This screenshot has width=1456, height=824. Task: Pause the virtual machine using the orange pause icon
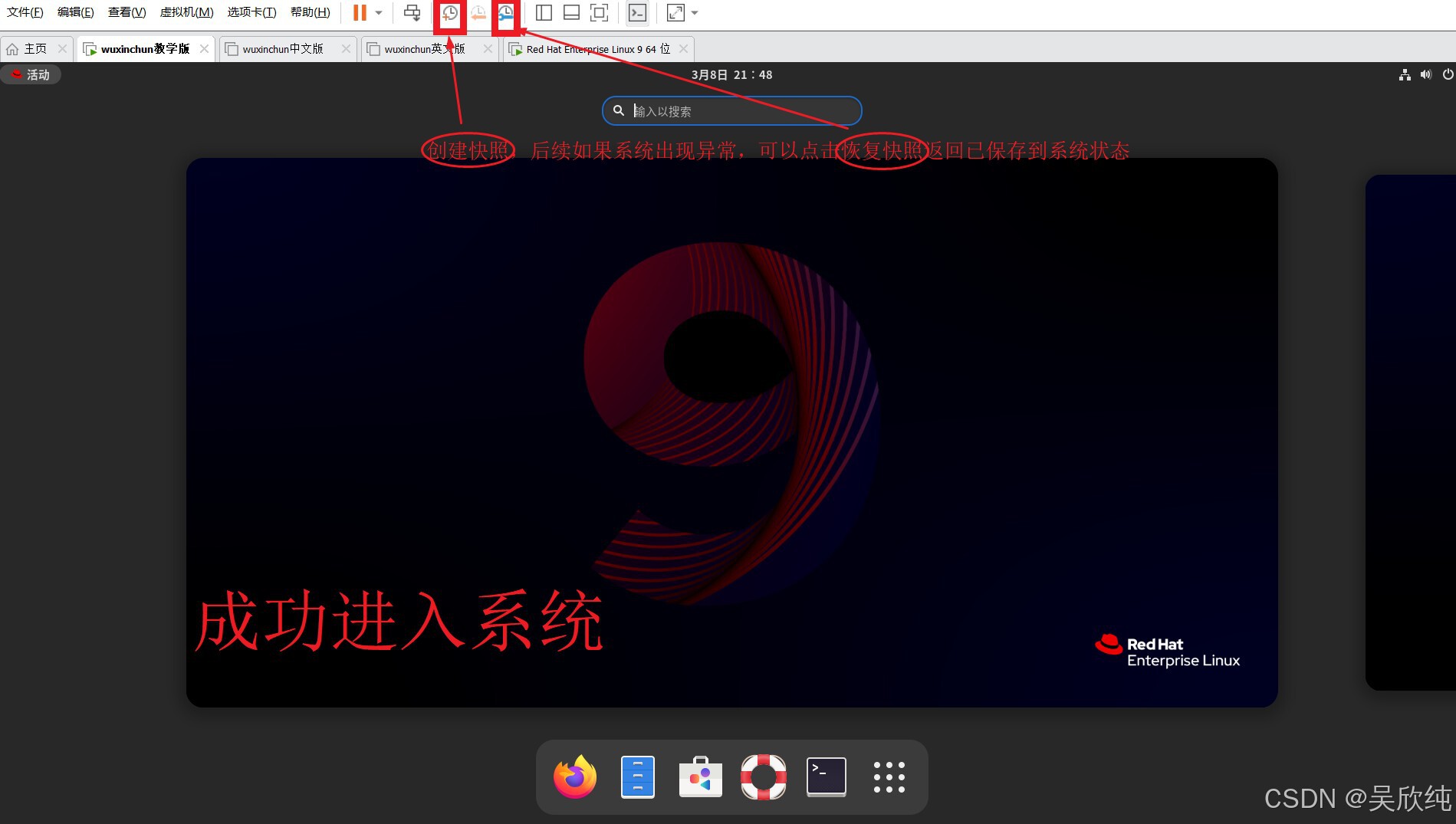360,12
